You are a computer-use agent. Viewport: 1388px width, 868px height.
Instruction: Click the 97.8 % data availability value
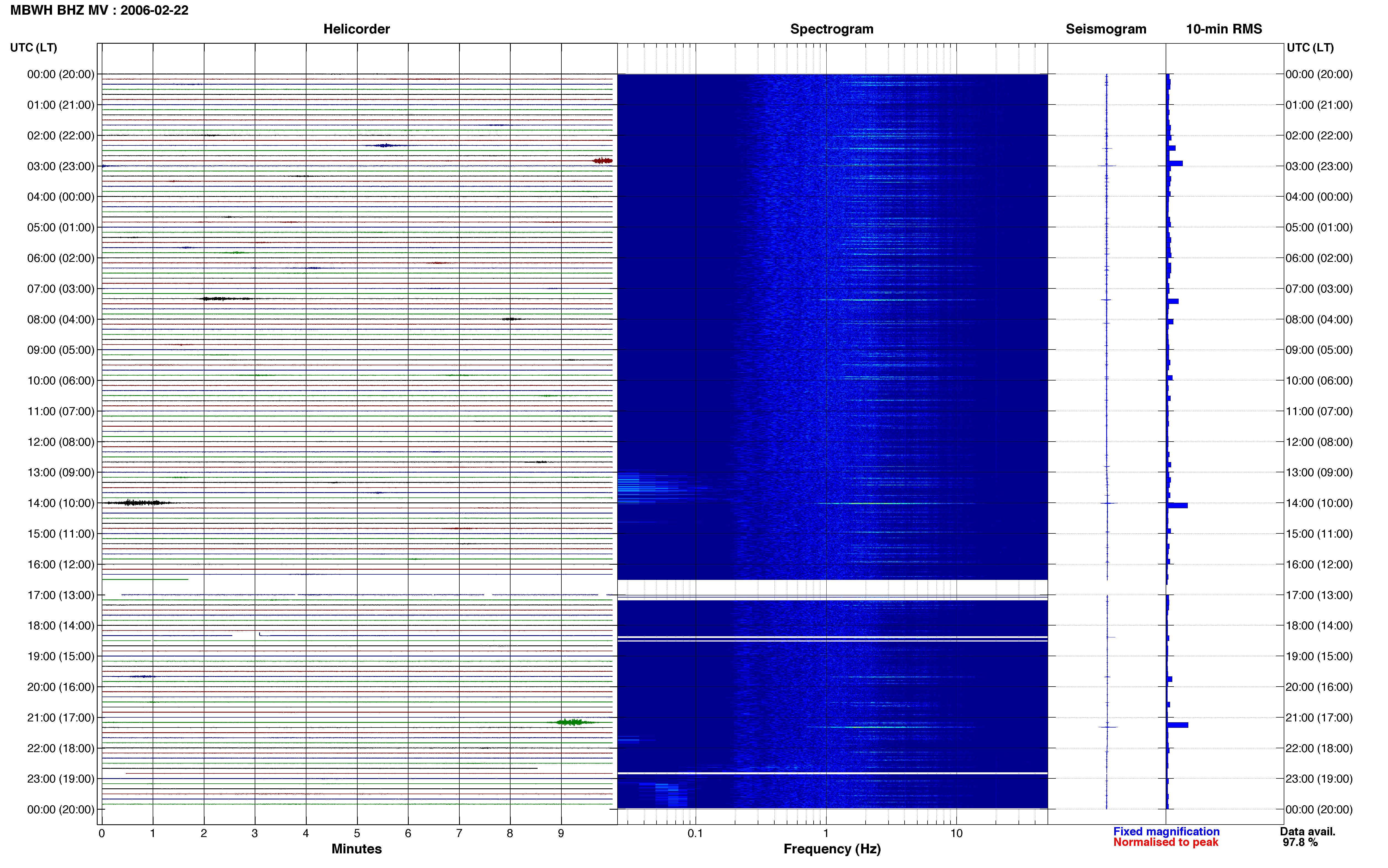pyautogui.click(x=1300, y=842)
